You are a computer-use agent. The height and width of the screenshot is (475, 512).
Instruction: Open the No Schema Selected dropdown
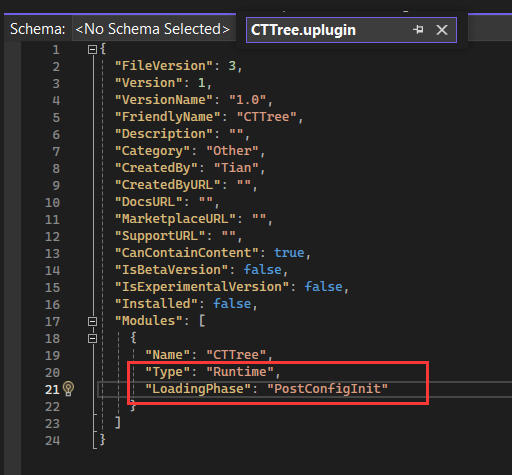152,29
